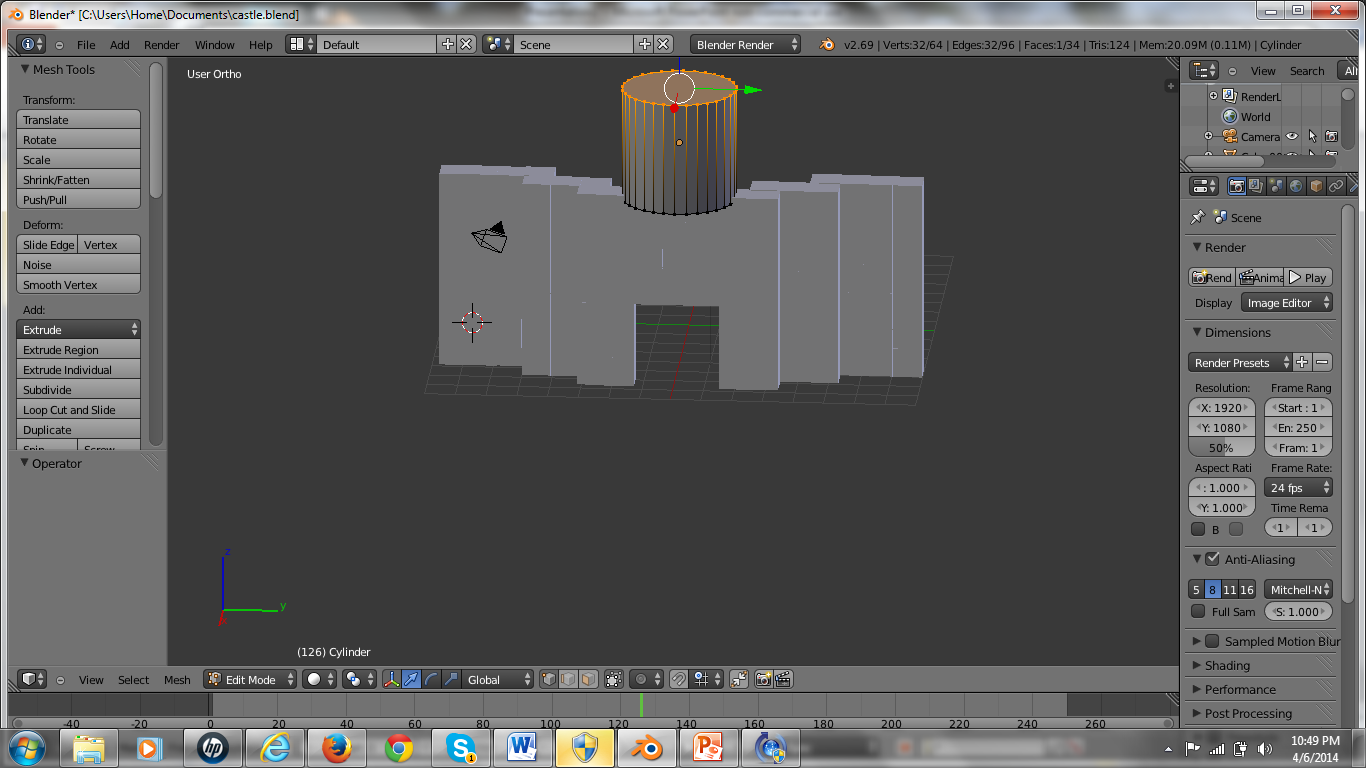This screenshot has height=768, width=1366.
Task: Open the Mesh menu in the 3D viewport
Action: [x=177, y=679]
